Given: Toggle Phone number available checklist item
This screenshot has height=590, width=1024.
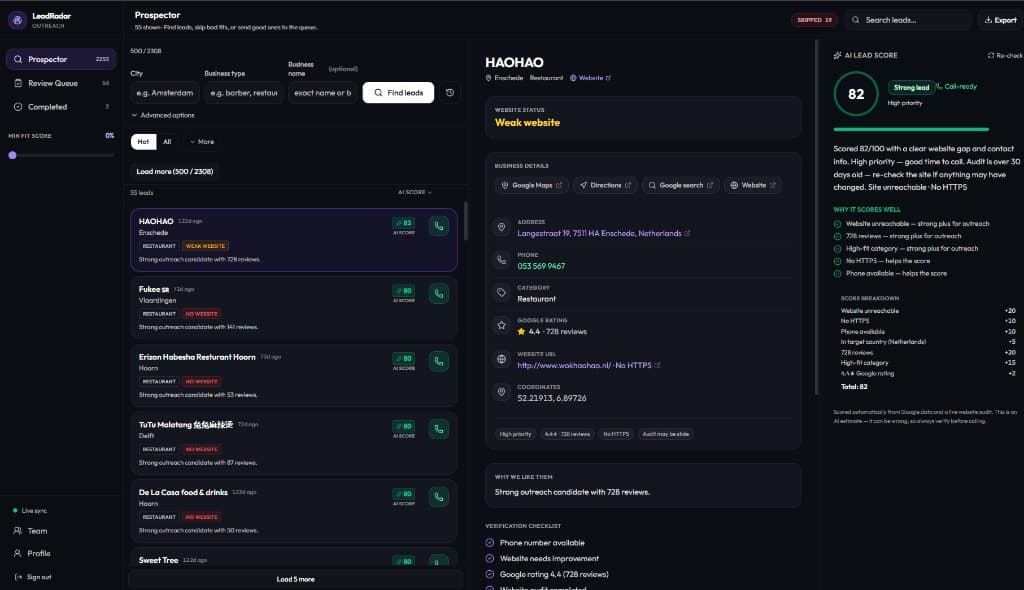Looking at the screenshot, I should [490, 542].
